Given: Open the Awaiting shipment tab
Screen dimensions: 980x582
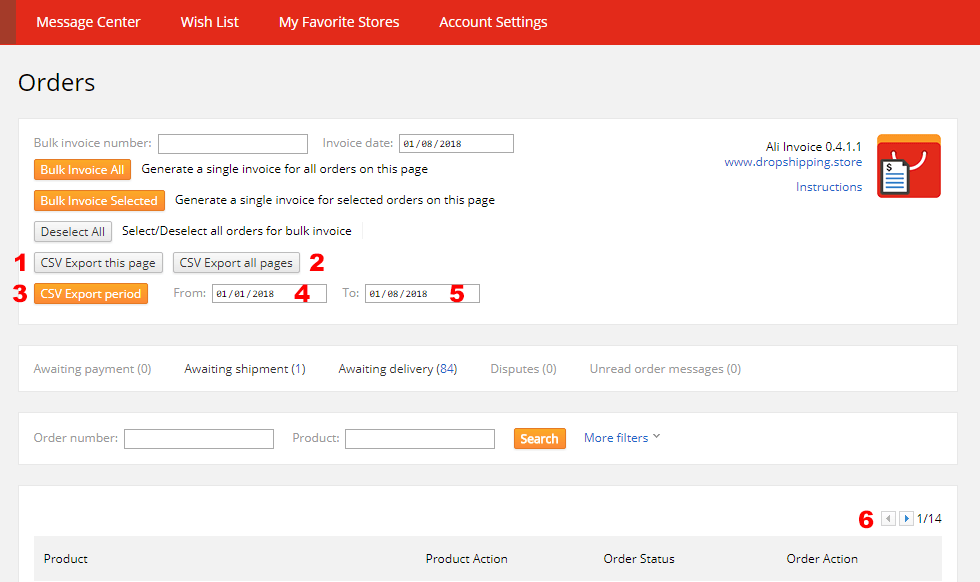Looking at the screenshot, I should pyautogui.click(x=245, y=369).
